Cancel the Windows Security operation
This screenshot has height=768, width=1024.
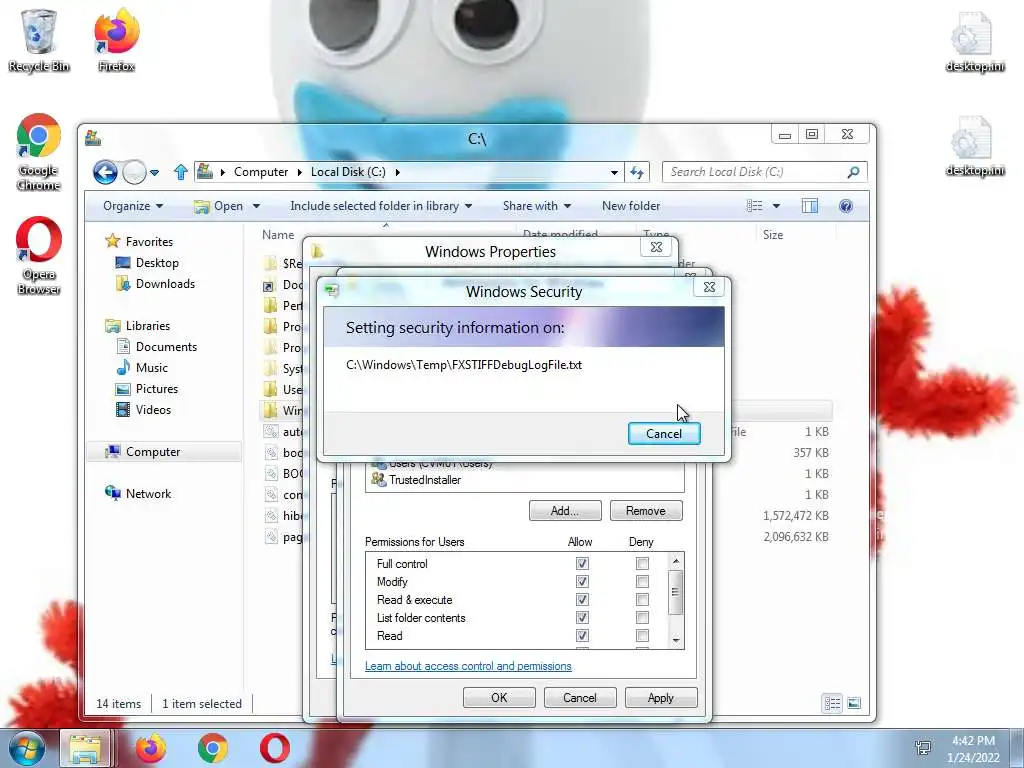click(664, 434)
